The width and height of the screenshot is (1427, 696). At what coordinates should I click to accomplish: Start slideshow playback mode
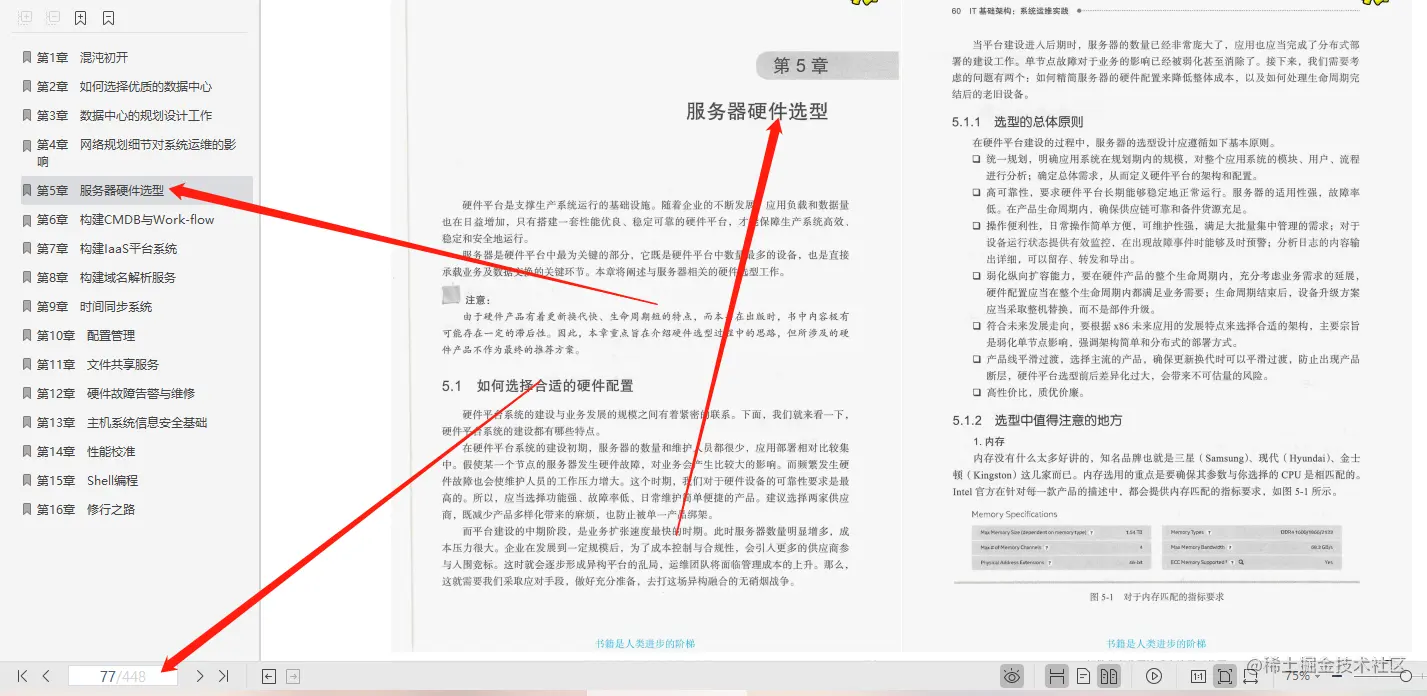tap(1154, 676)
